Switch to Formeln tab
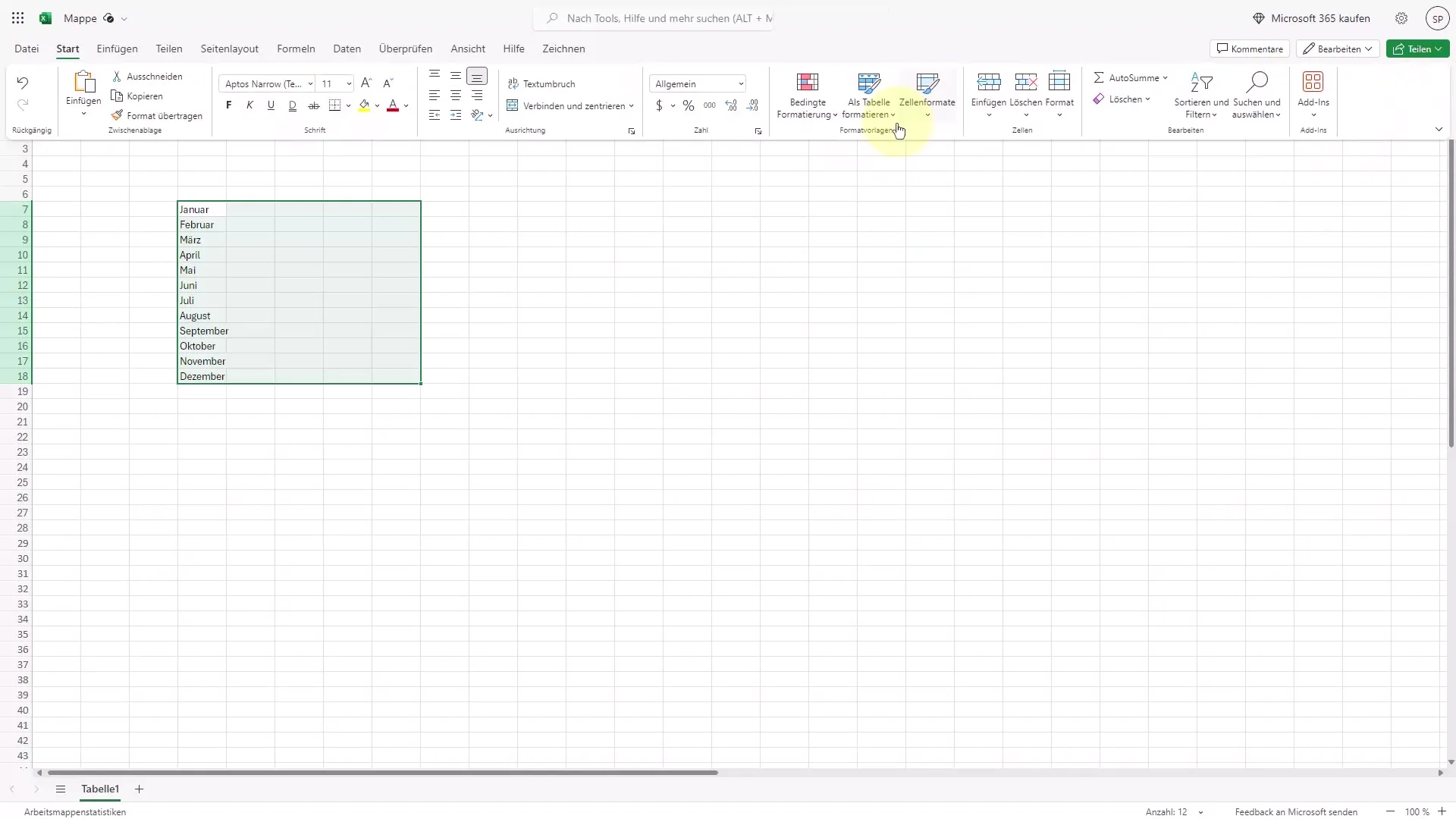The image size is (1456, 819). click(296, 49)
